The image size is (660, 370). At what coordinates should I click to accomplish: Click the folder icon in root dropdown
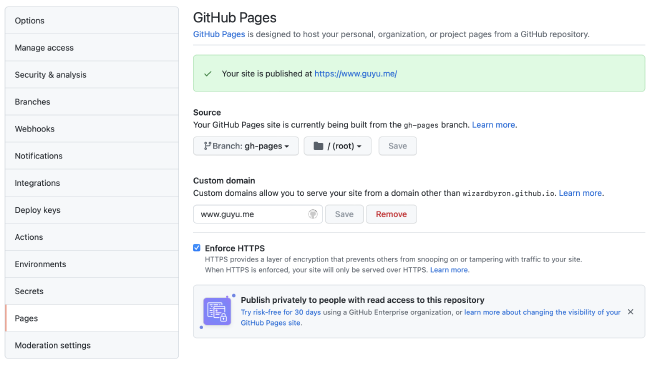(x=319, y=146)
